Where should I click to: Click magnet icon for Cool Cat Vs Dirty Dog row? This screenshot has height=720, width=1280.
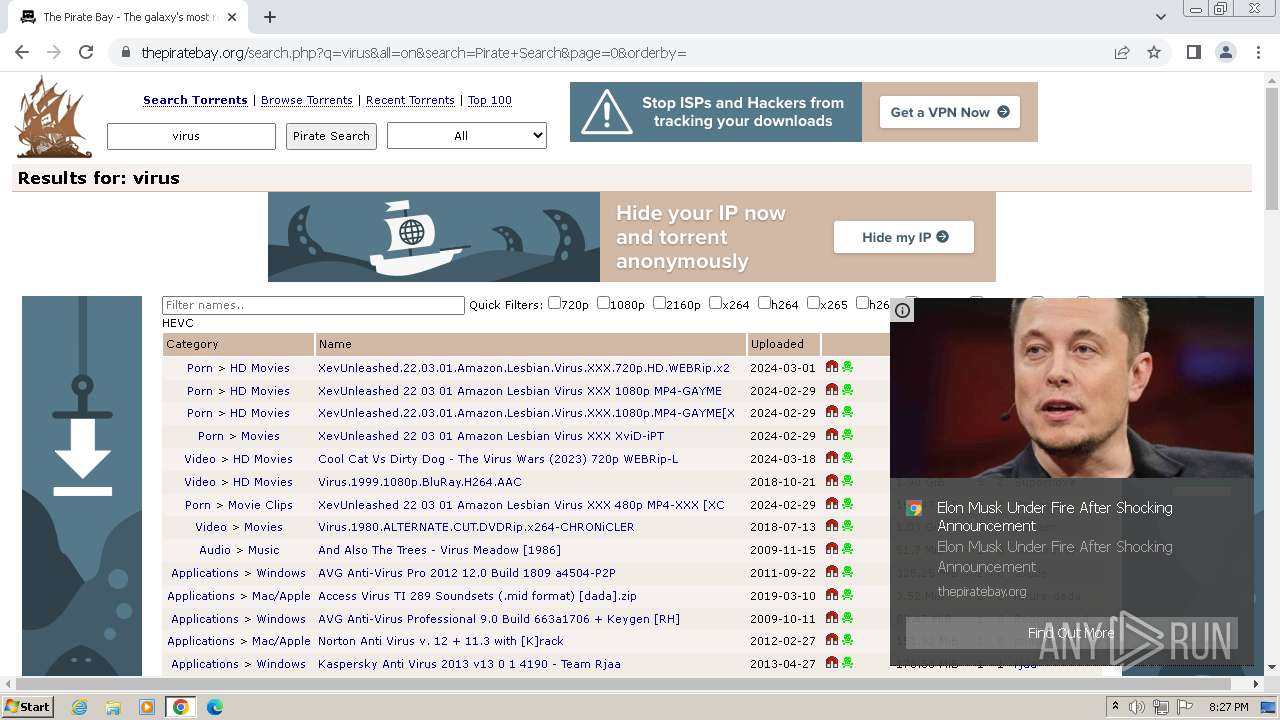tap(832, 458)
